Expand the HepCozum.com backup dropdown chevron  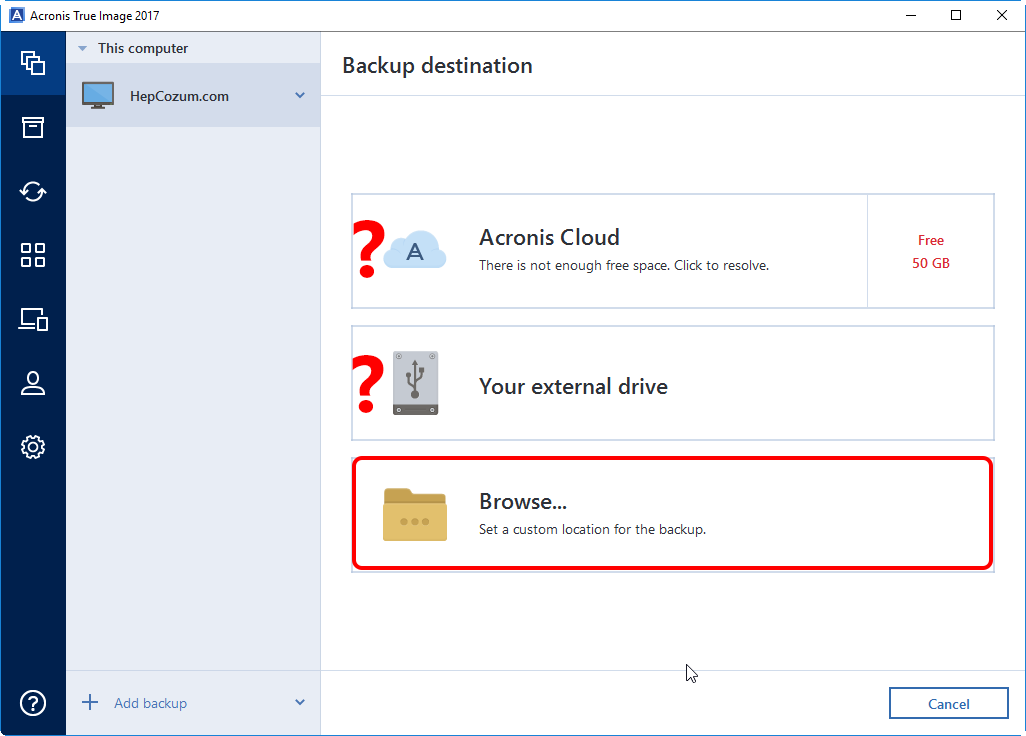click(300, 96)
